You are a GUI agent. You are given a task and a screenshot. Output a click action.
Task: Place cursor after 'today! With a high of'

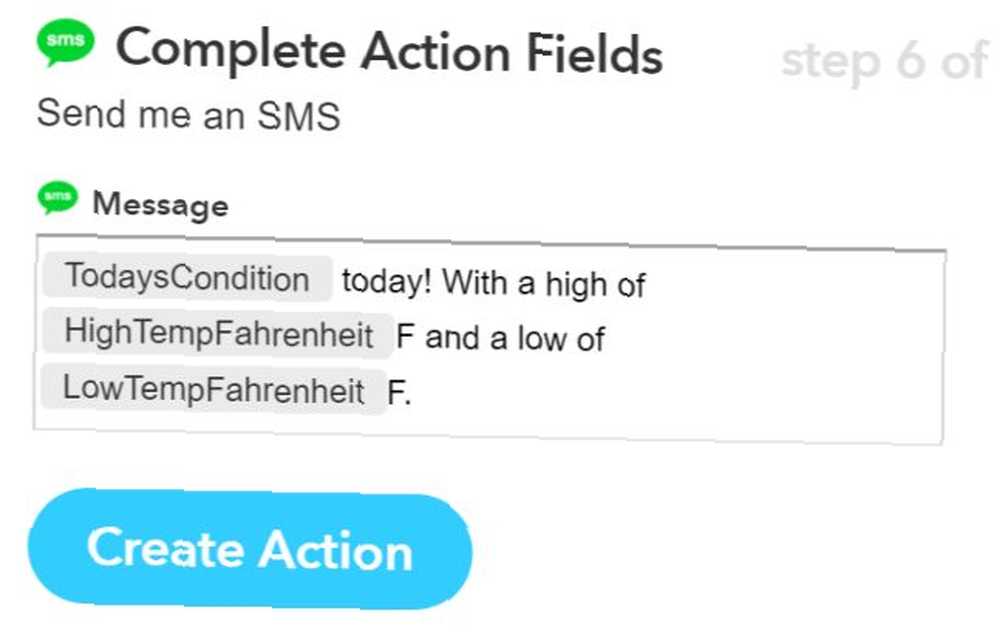[x=647, y=285]
